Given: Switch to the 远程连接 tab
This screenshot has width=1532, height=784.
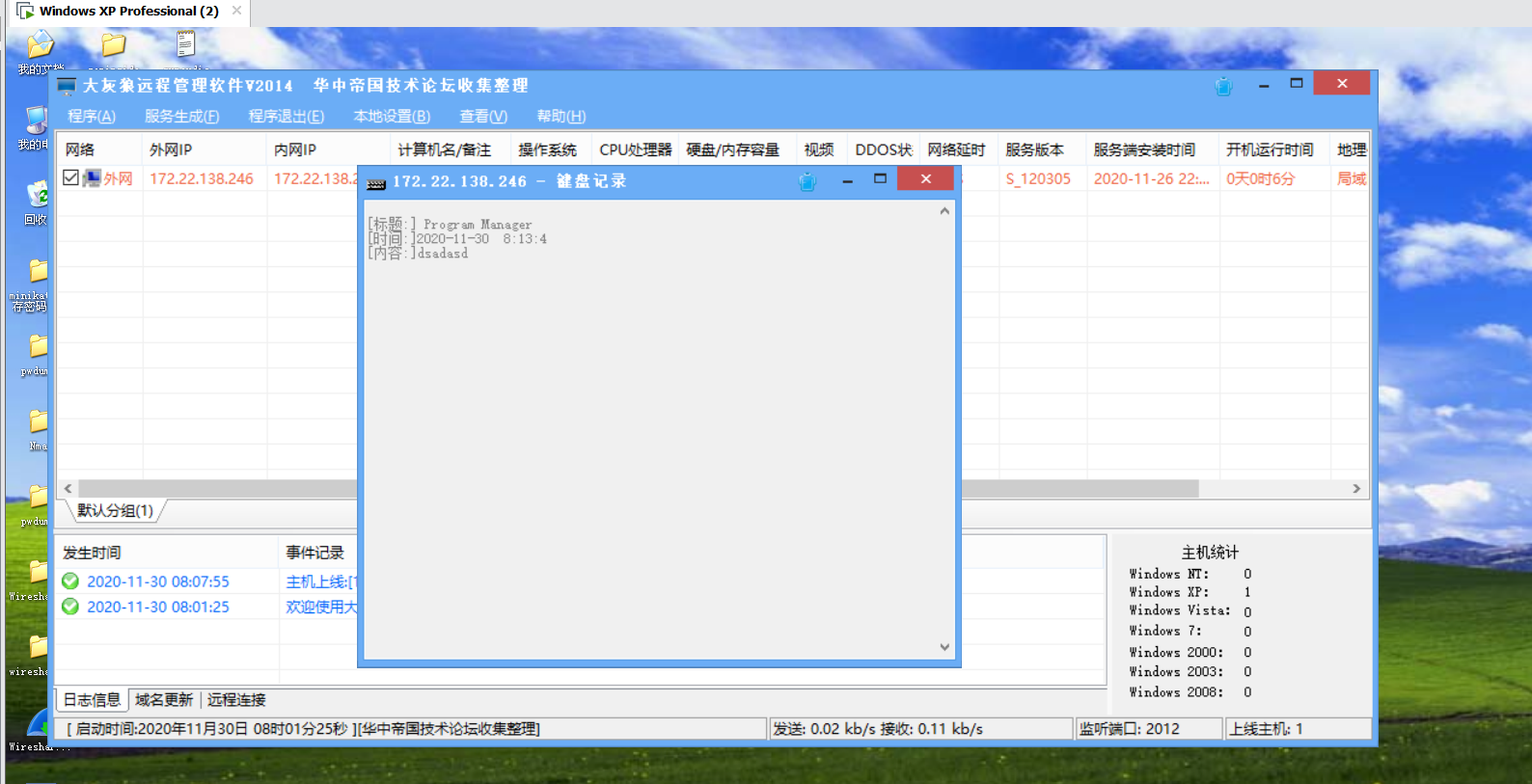Looking at the screenshot, I should pos(236,700).
